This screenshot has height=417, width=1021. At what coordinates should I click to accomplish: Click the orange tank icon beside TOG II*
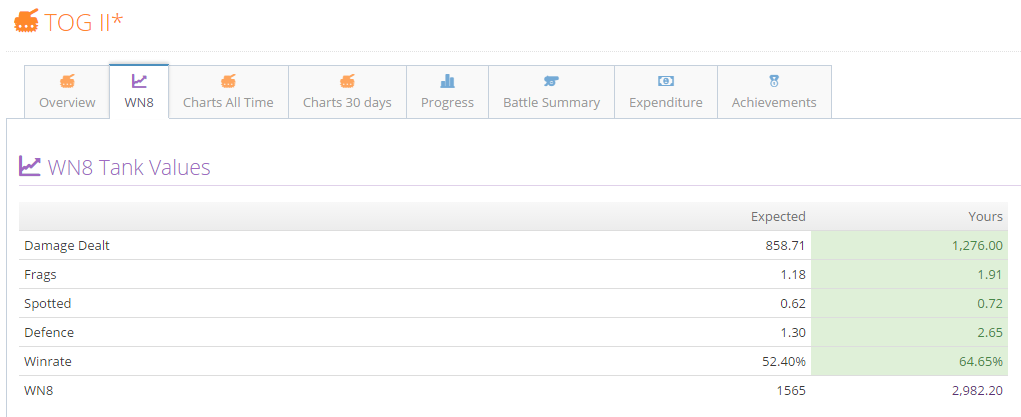(x=26, y=21)
